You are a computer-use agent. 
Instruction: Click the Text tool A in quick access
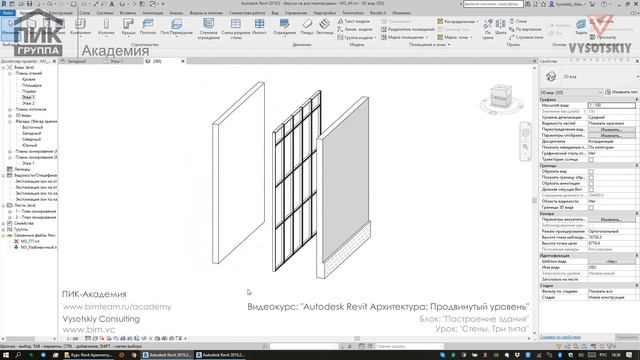click(112, 4)
